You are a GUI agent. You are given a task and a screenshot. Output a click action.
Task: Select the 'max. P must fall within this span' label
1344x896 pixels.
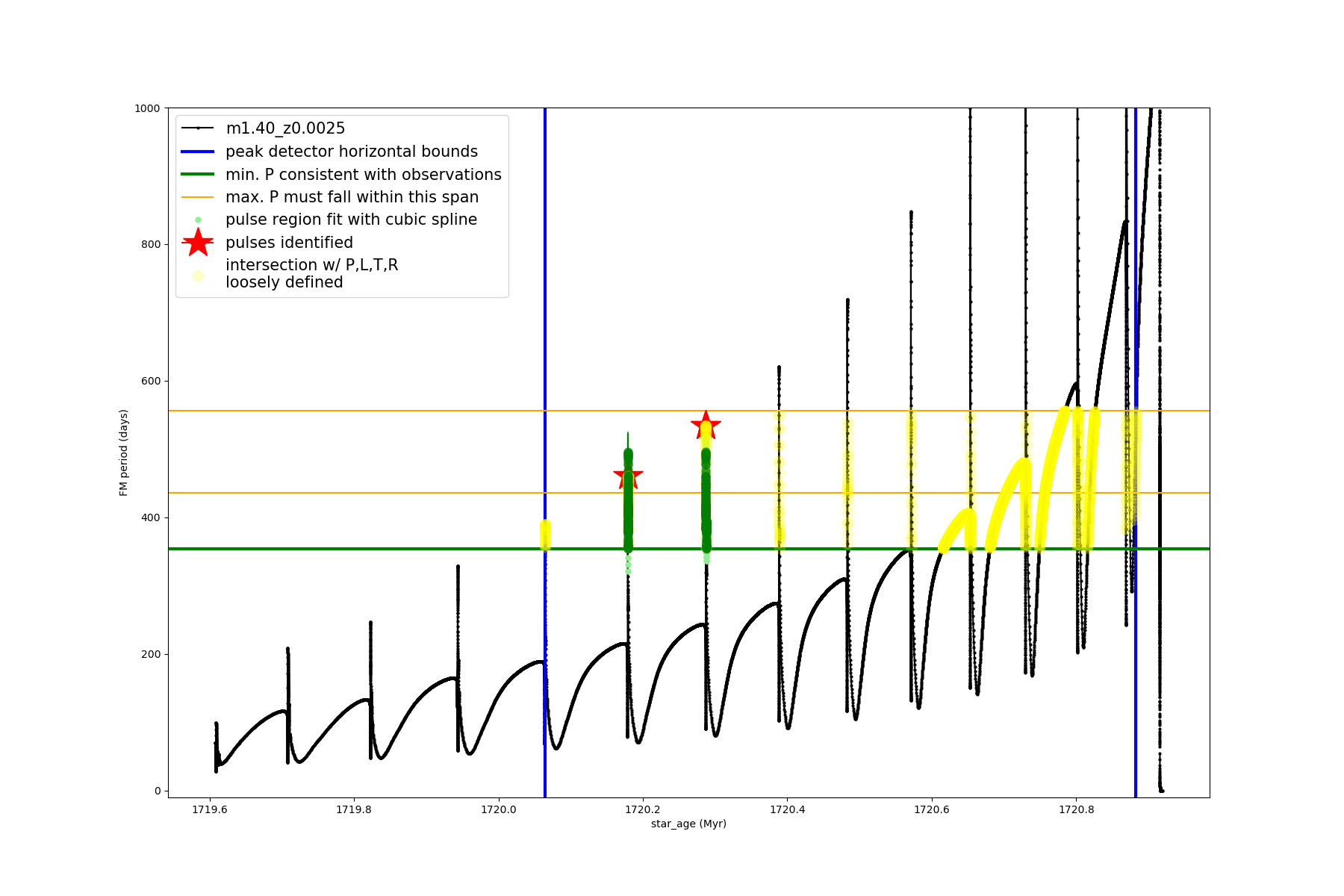(352, 197)
